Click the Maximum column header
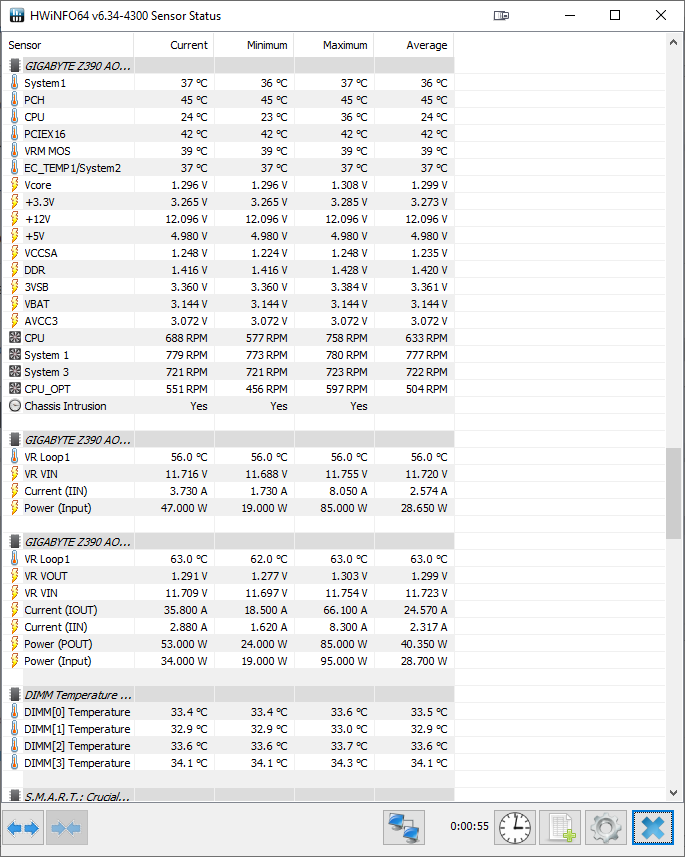 (x=334, y=45)
